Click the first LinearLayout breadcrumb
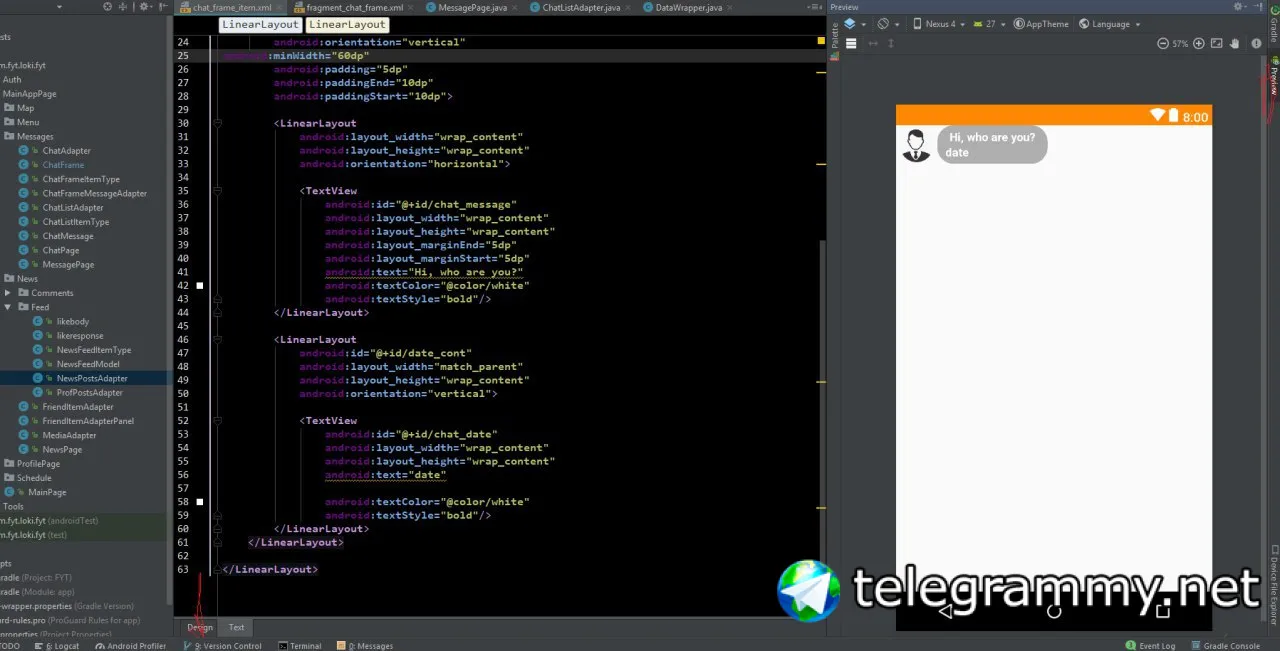Image resolution: width=1280 pixels, height=651 pixels. 260,24
